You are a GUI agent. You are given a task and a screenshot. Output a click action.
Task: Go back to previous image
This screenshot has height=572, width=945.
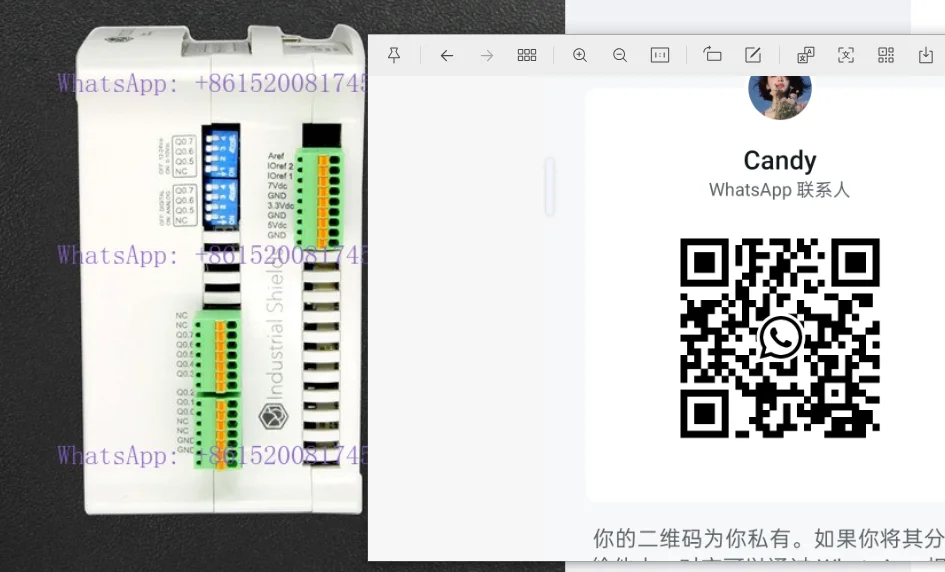446,55
